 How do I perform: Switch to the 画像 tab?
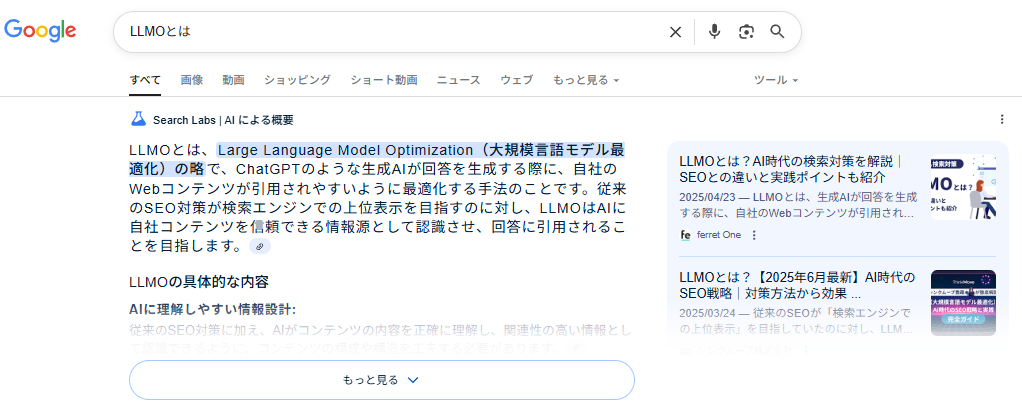click(x=192, y=80)
